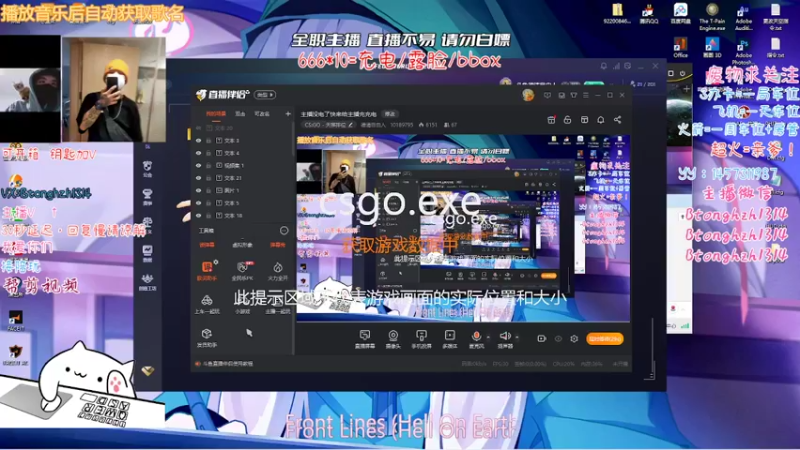This screenshot has width=800, height=450.
Task: Mute the 扬声器 speaker
Action: click(505, 338)
